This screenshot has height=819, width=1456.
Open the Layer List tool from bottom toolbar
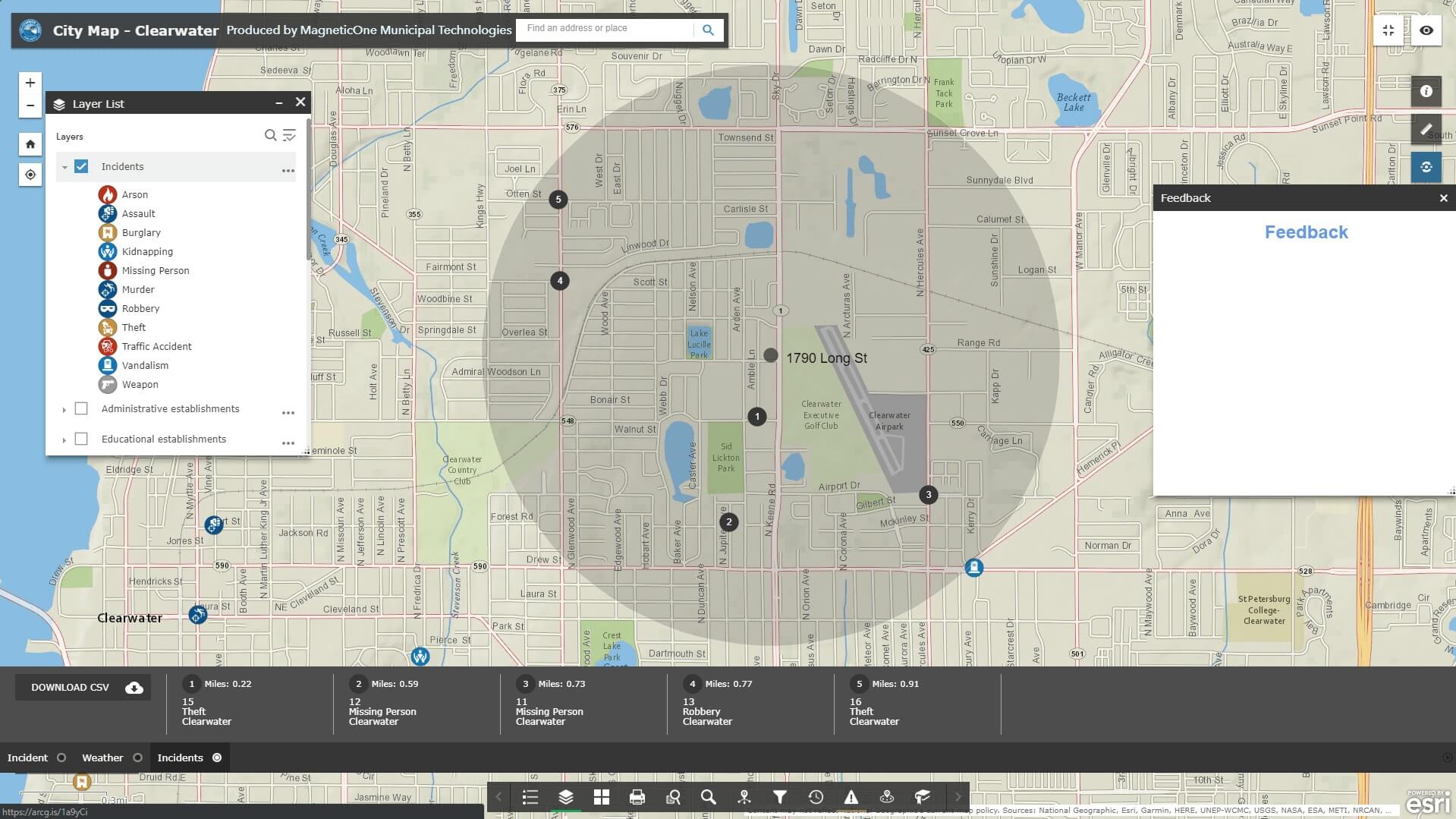565,797
